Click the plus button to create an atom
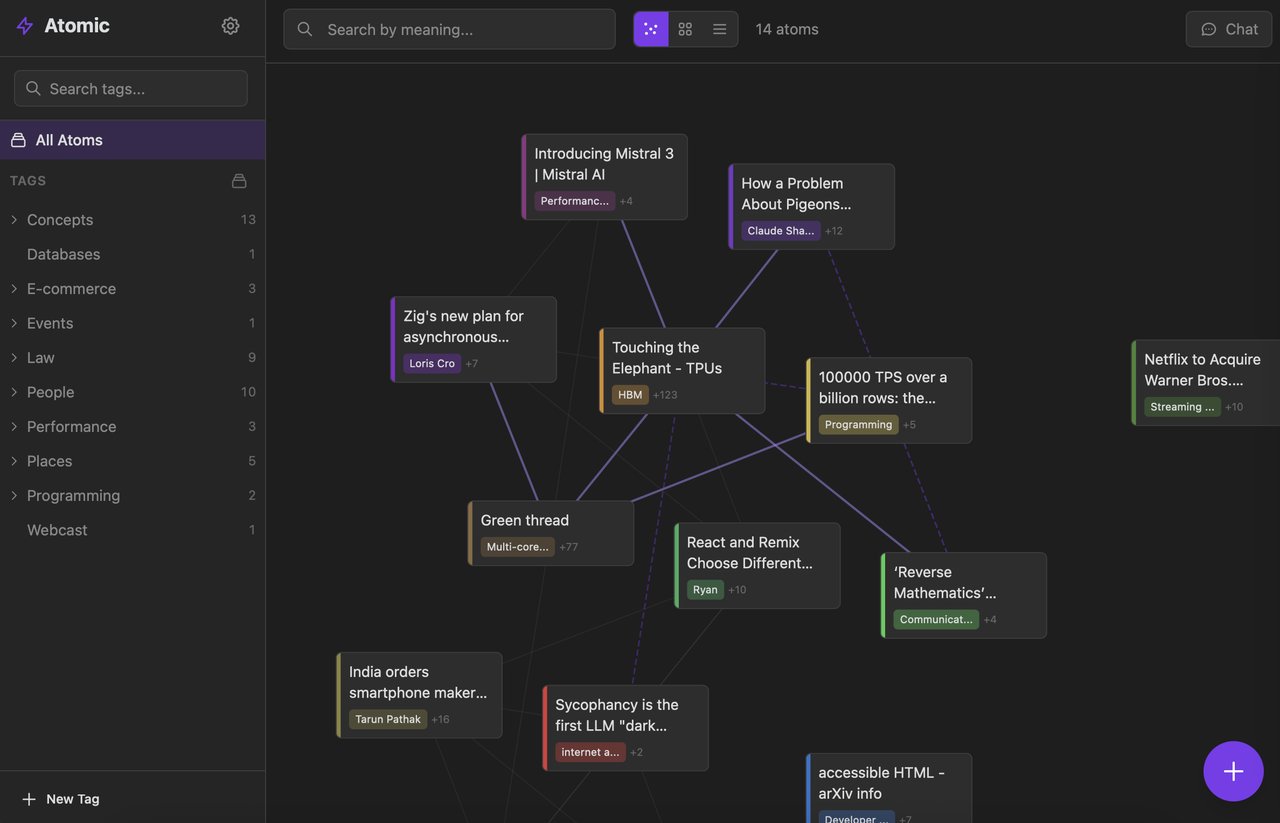The height and width of the screenshot is (823, 1280). (x=1233, y=771)
